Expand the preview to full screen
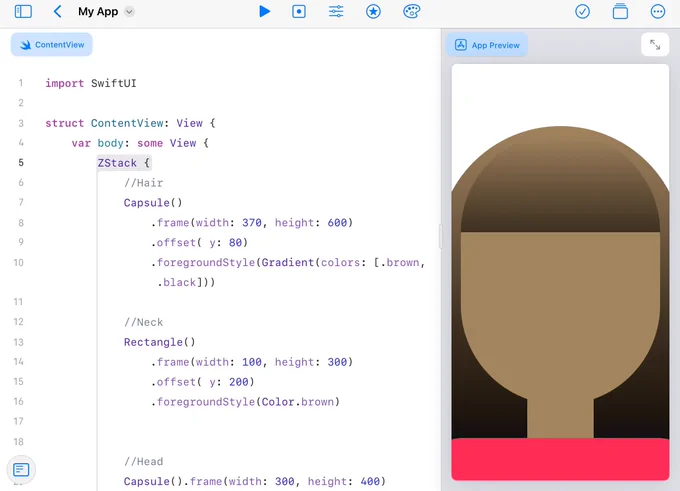Viewport: 680px width, 491px height. 655,45
